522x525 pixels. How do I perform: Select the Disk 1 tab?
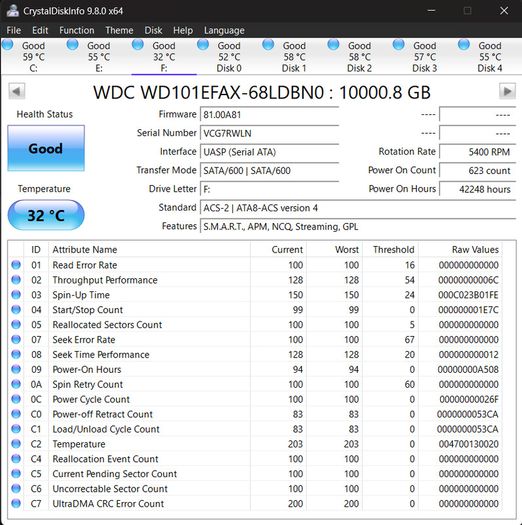[x=294, y=57]
